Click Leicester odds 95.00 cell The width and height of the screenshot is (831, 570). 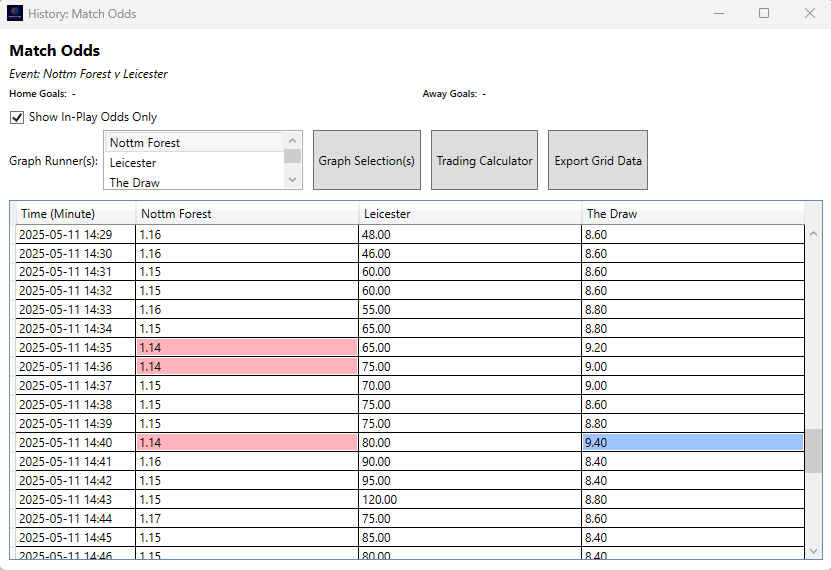(470, 480)
